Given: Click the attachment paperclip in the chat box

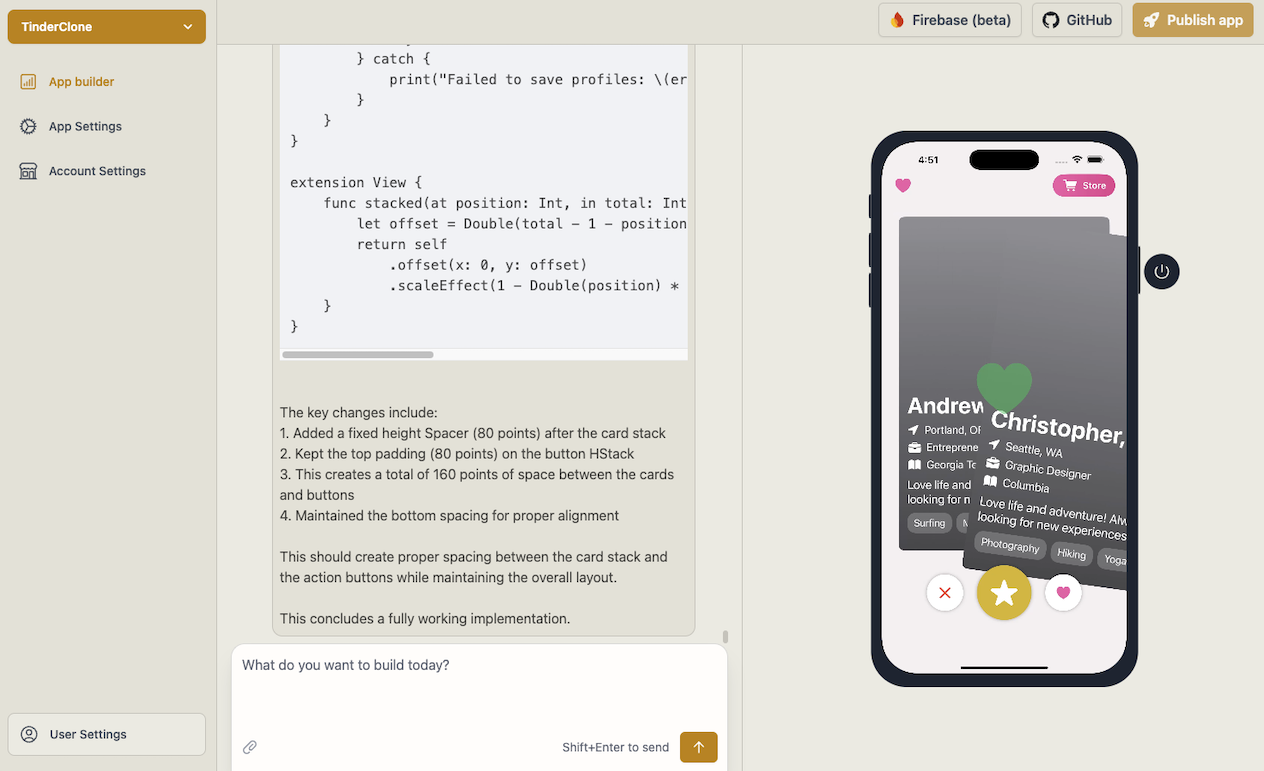Looking at the screenshot, I should coord(250,746).
